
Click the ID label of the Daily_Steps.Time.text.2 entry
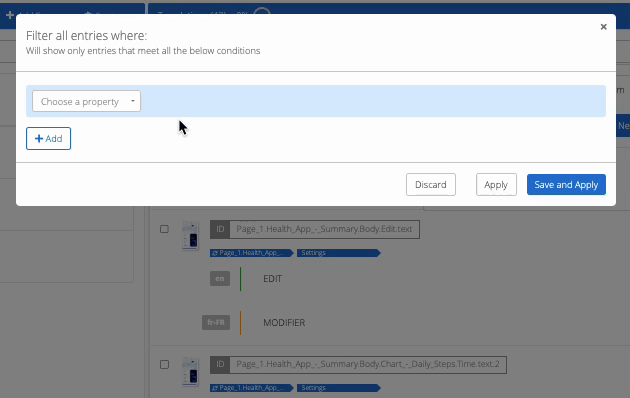pos(220,365)
